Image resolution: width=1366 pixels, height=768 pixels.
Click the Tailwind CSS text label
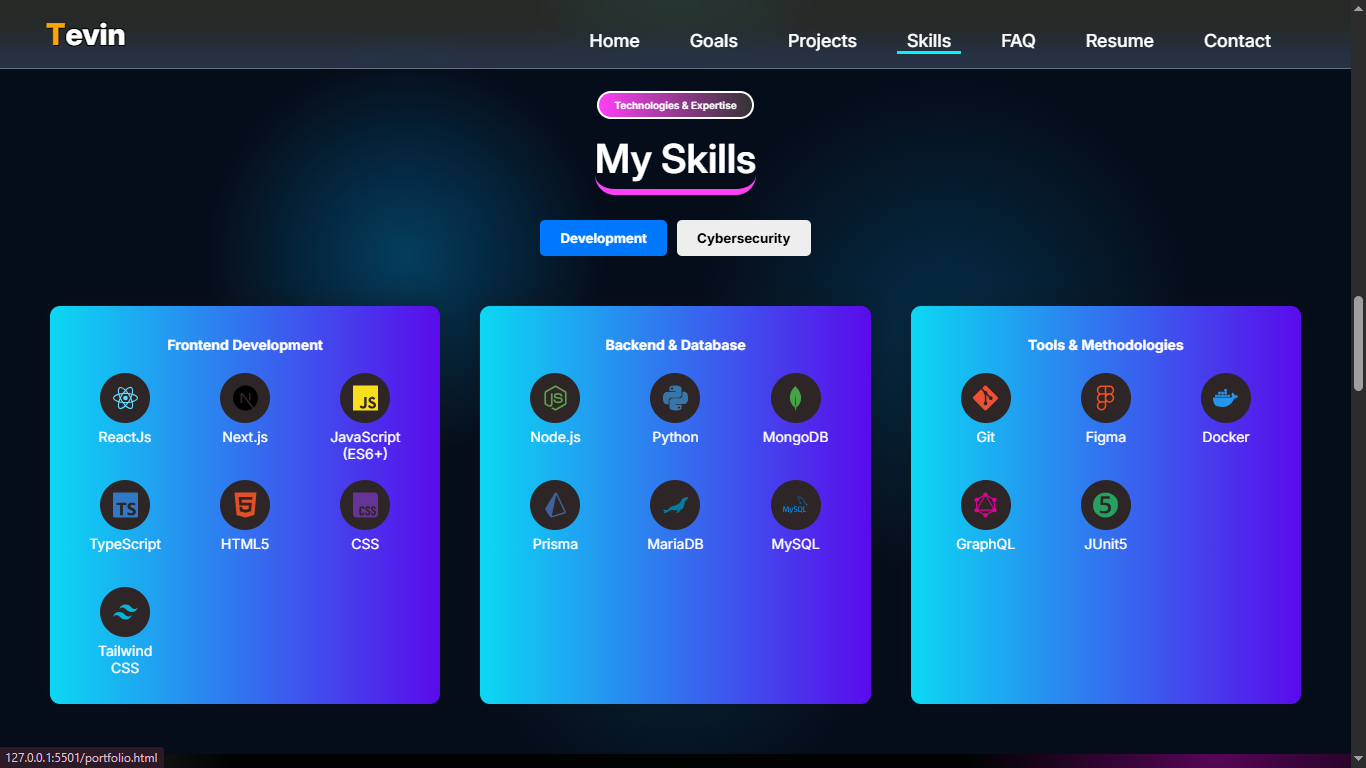click(x=125, y=660)
